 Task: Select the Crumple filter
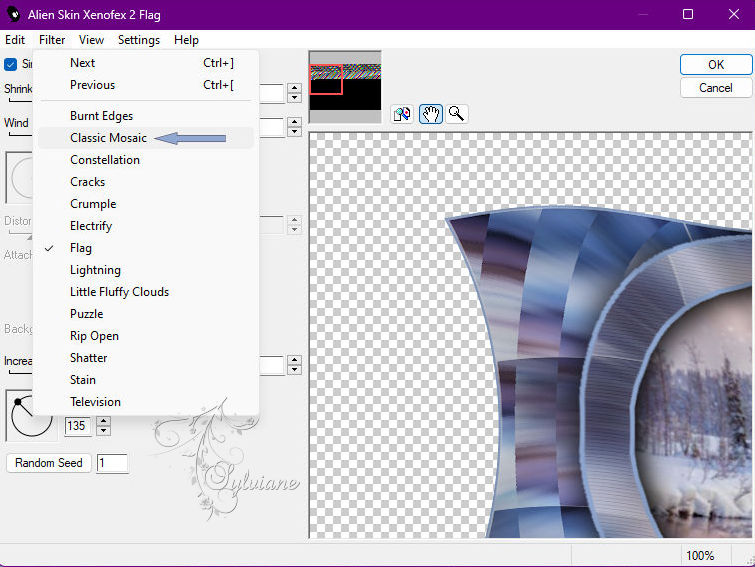(x=146, y=204)
